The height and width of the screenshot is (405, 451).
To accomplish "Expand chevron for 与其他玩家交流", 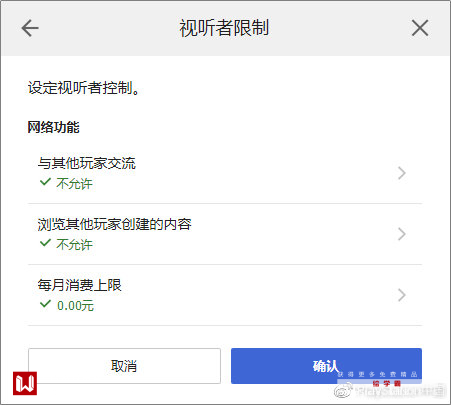I will click(x=402, y=173).
